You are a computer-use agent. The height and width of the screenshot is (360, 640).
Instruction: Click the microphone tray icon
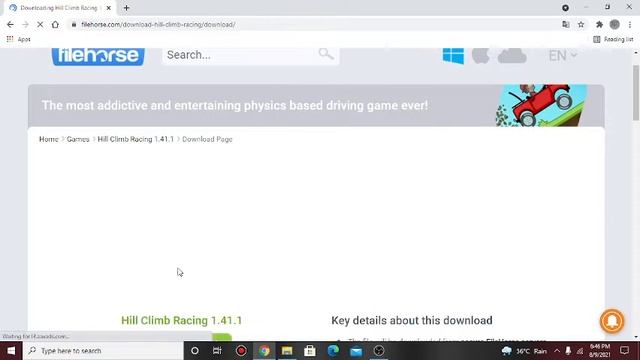pyautogui.click(x=568, y=351)
